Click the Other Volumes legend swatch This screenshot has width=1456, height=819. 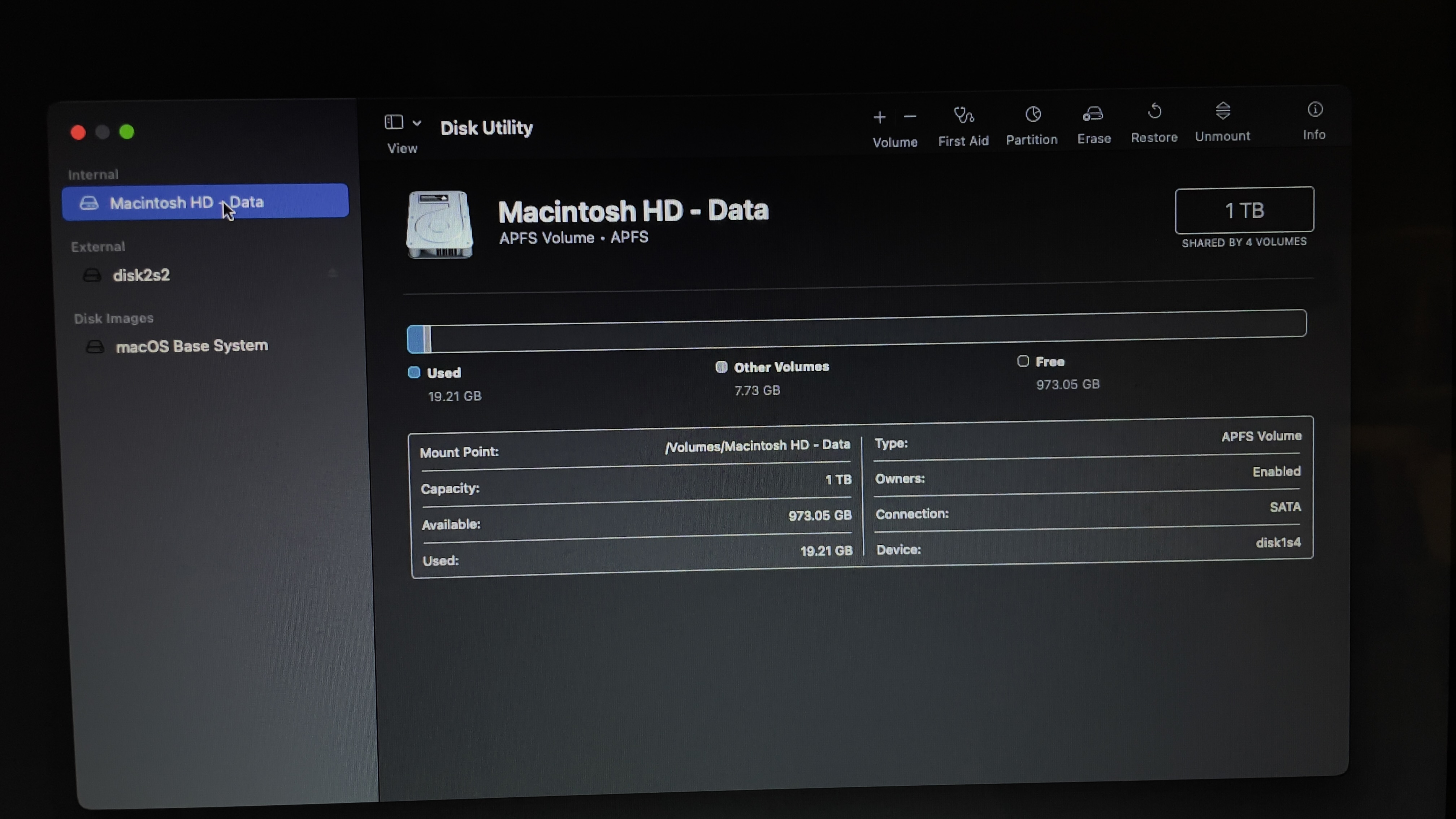coord(721,367)
